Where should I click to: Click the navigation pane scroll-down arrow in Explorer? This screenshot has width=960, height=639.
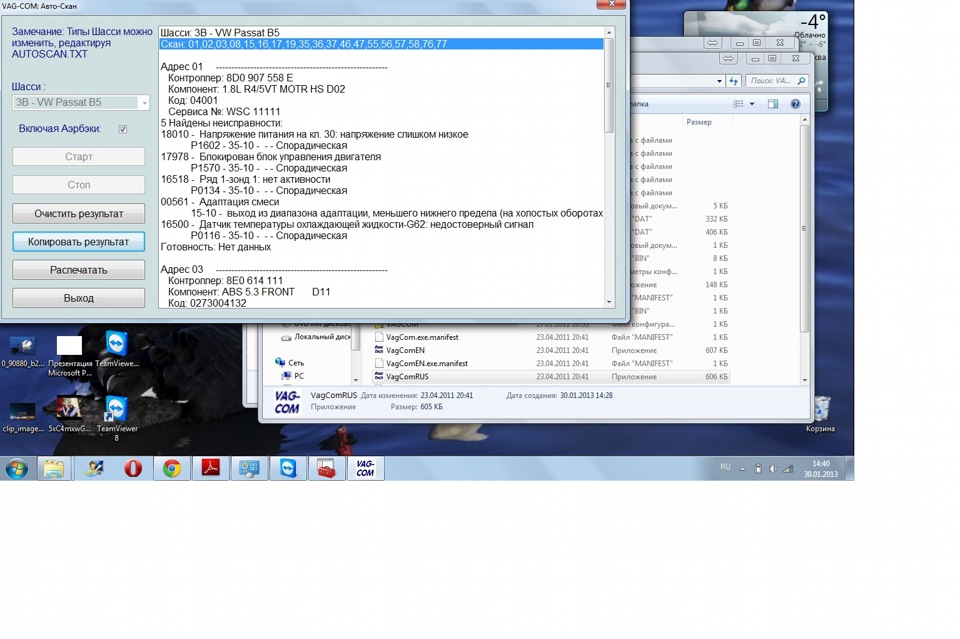tap(355, 379)
